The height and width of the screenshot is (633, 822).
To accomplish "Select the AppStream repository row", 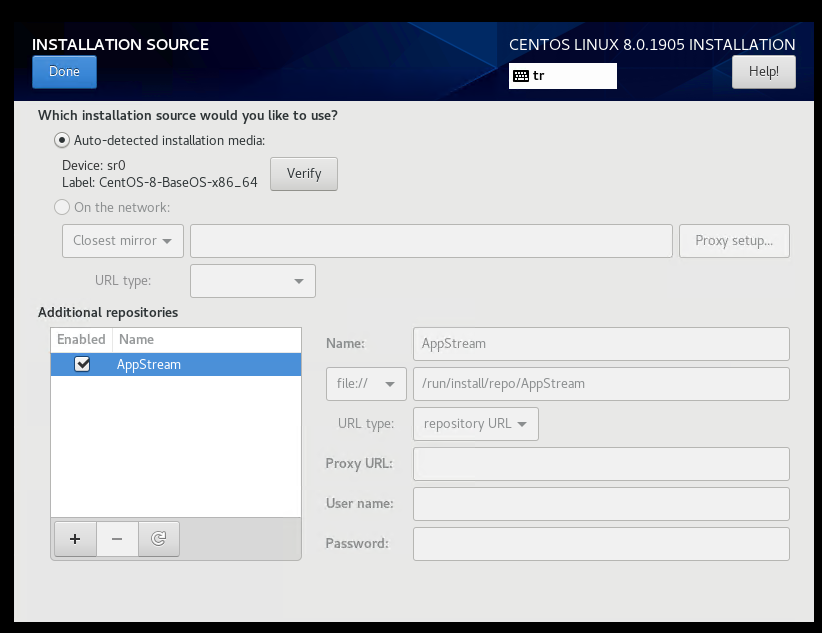I will 176,364.
